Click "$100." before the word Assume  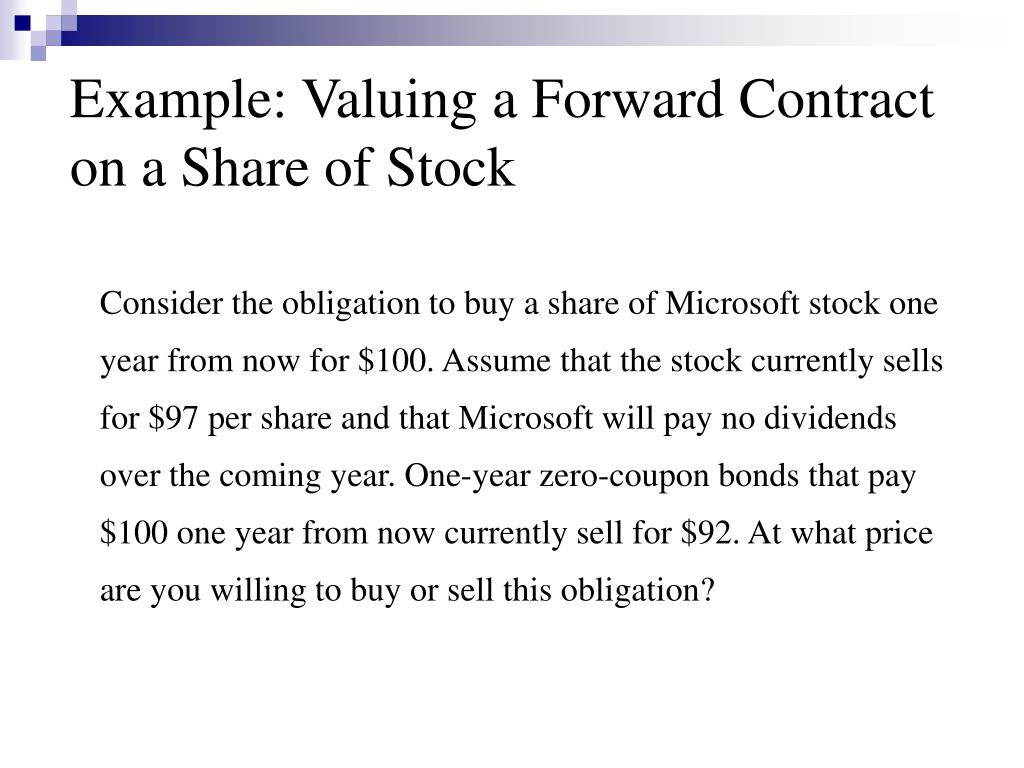396,361
